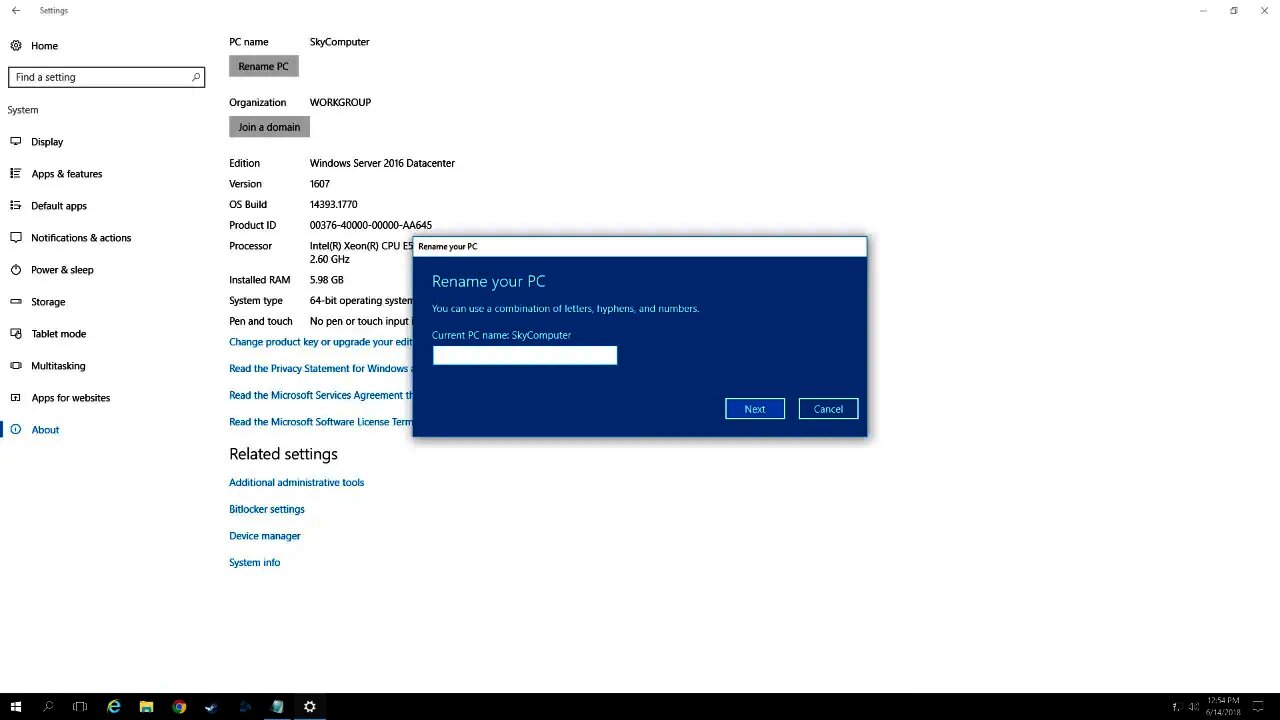Click the Join a domain button

click(x=269, y=127)
